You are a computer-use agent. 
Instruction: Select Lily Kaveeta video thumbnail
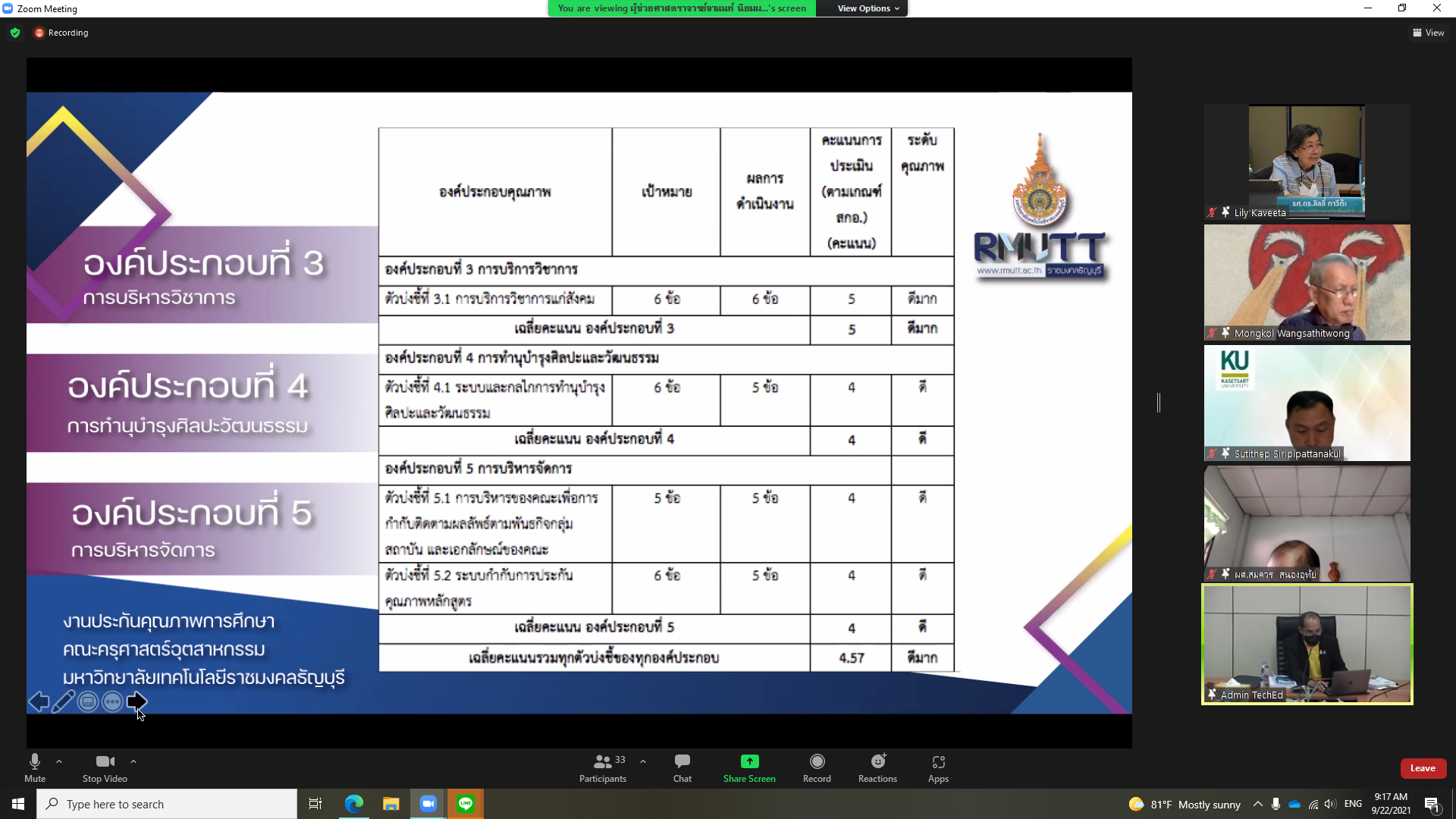point(1307,162)
